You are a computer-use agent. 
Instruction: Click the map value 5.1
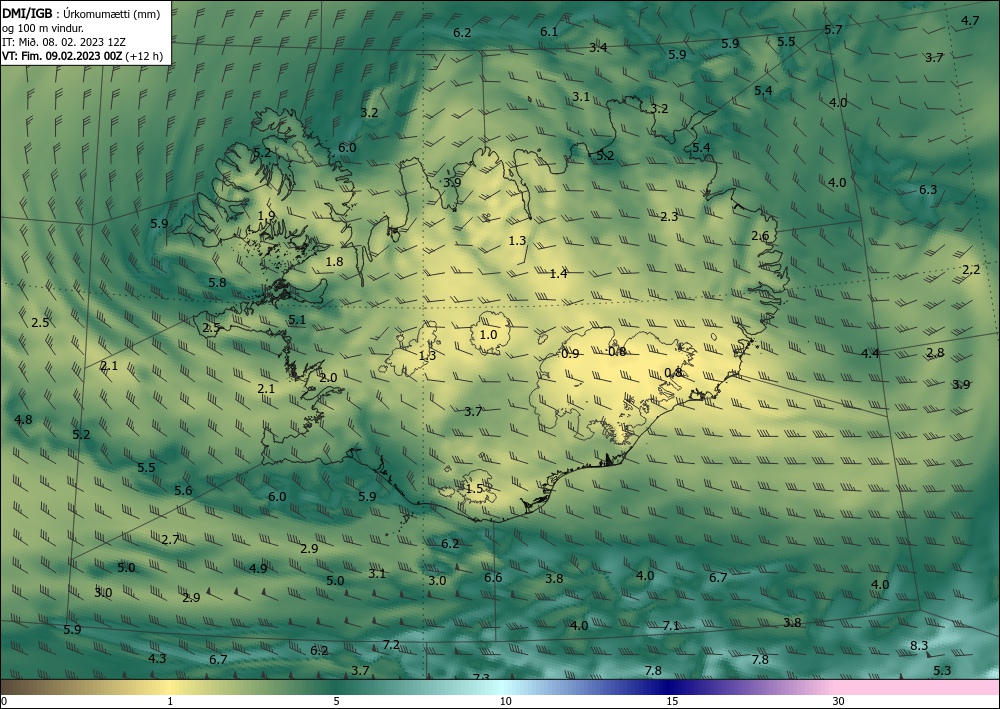click(x=297, y=320)
